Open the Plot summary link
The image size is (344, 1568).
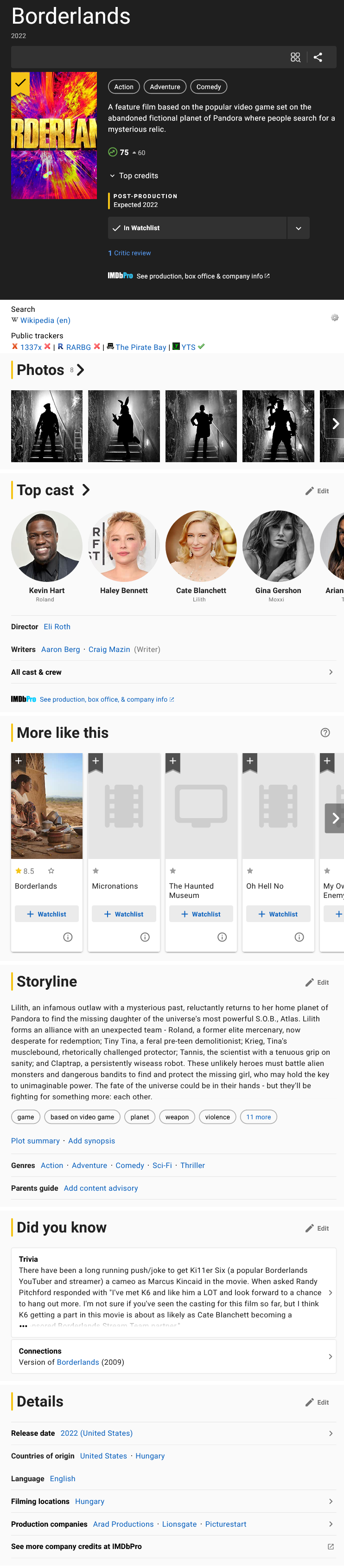[x=35, y=1141]
